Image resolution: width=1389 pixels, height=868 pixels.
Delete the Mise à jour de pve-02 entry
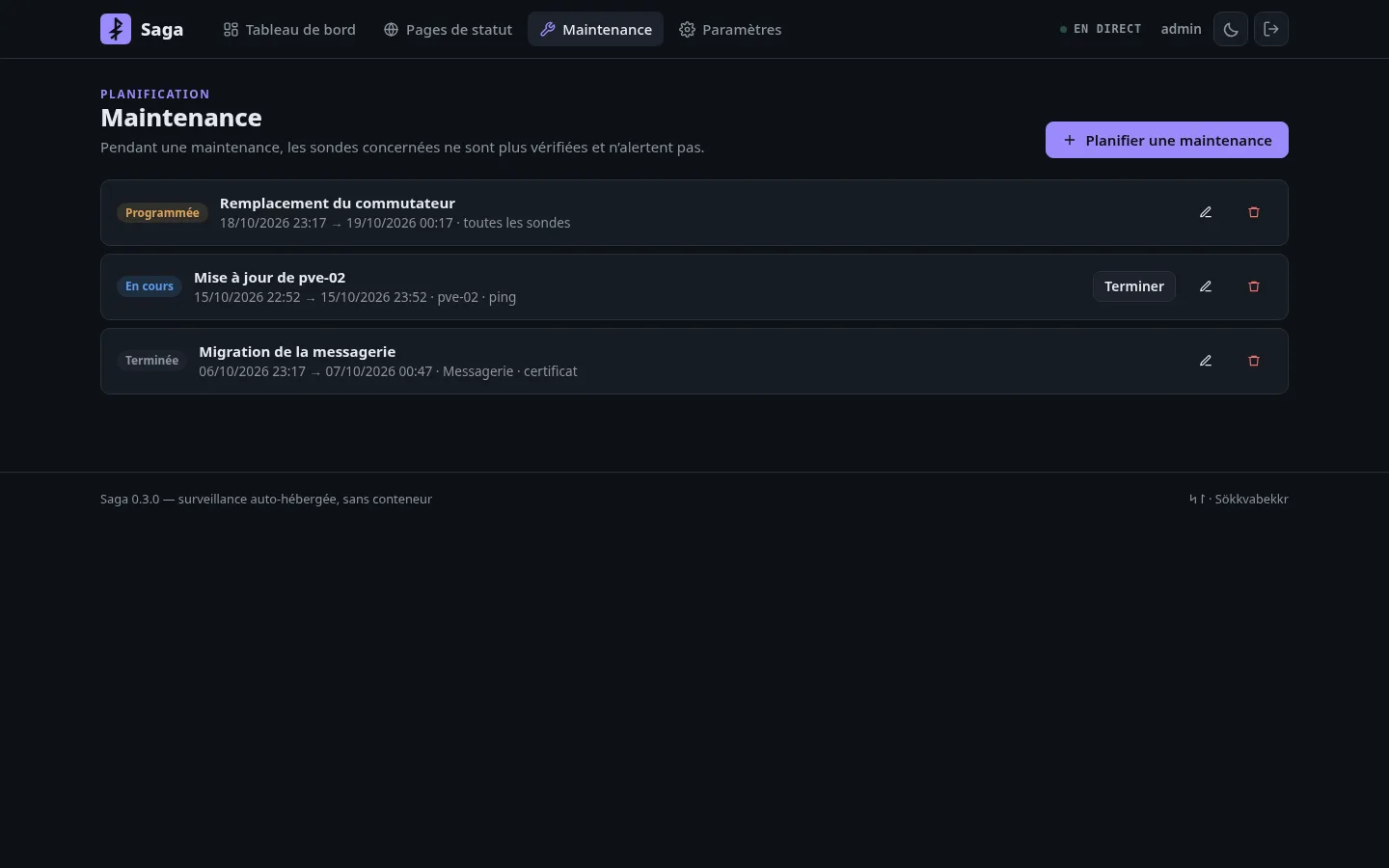[1254, 286]
